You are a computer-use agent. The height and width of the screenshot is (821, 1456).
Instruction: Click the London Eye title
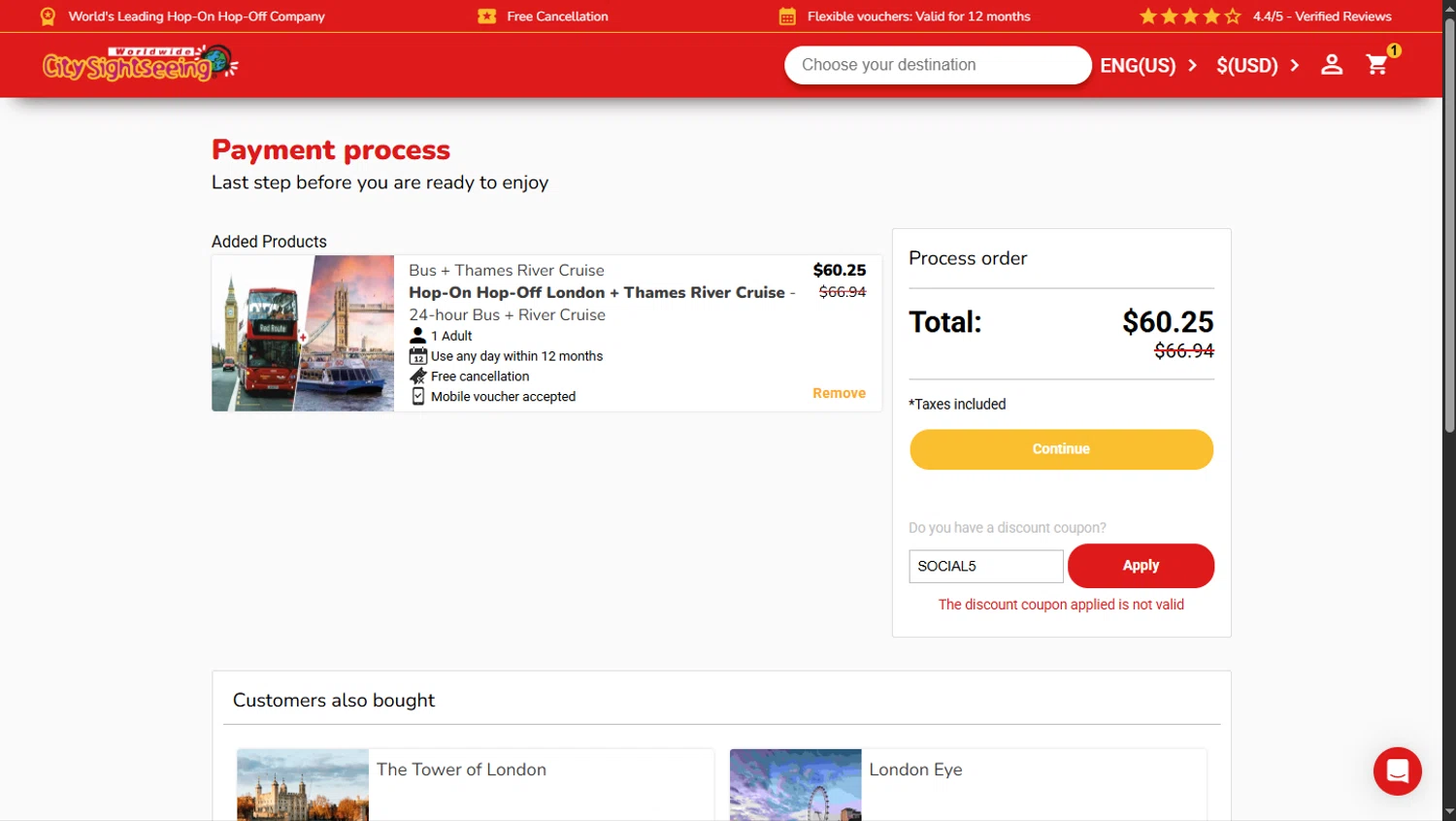click(x=915, y=770)
